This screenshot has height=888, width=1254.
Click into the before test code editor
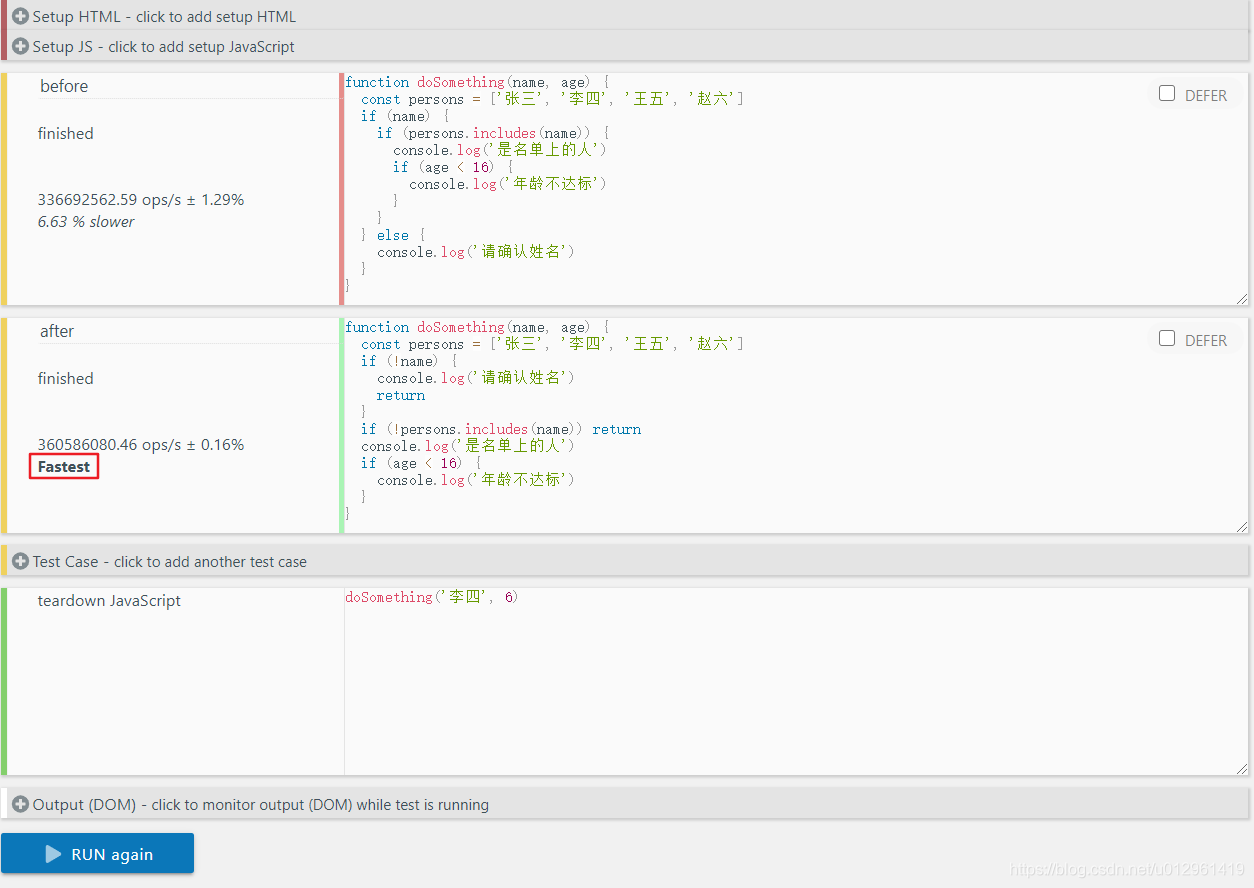click(x=795, y=189)
